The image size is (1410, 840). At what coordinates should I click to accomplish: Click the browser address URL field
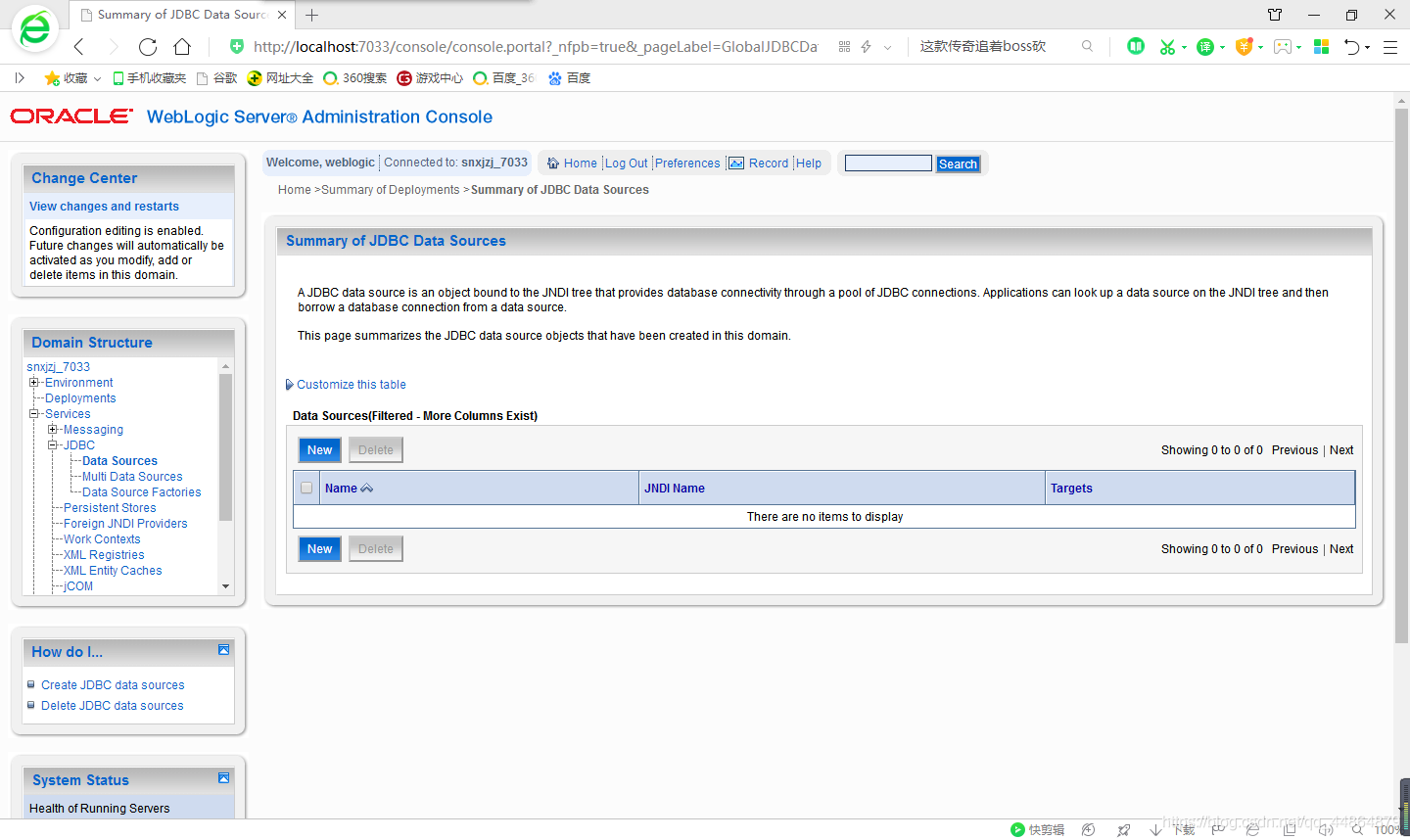[x=535, y=47]
